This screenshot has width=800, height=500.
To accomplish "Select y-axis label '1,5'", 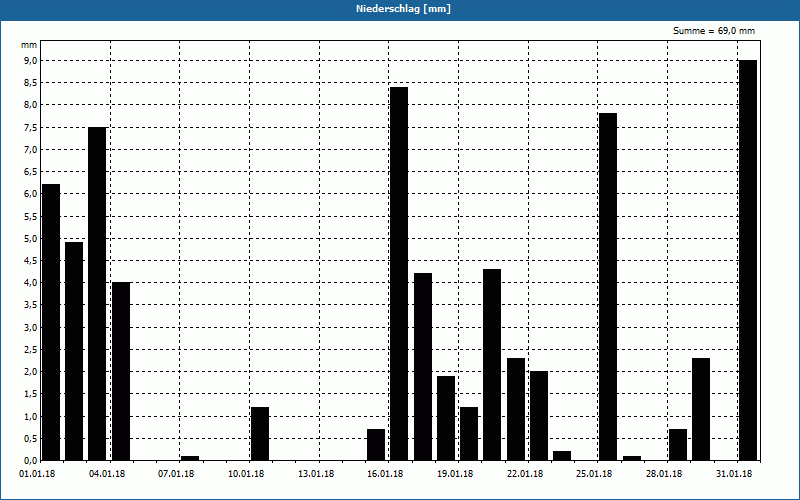I will coord(31,394).
